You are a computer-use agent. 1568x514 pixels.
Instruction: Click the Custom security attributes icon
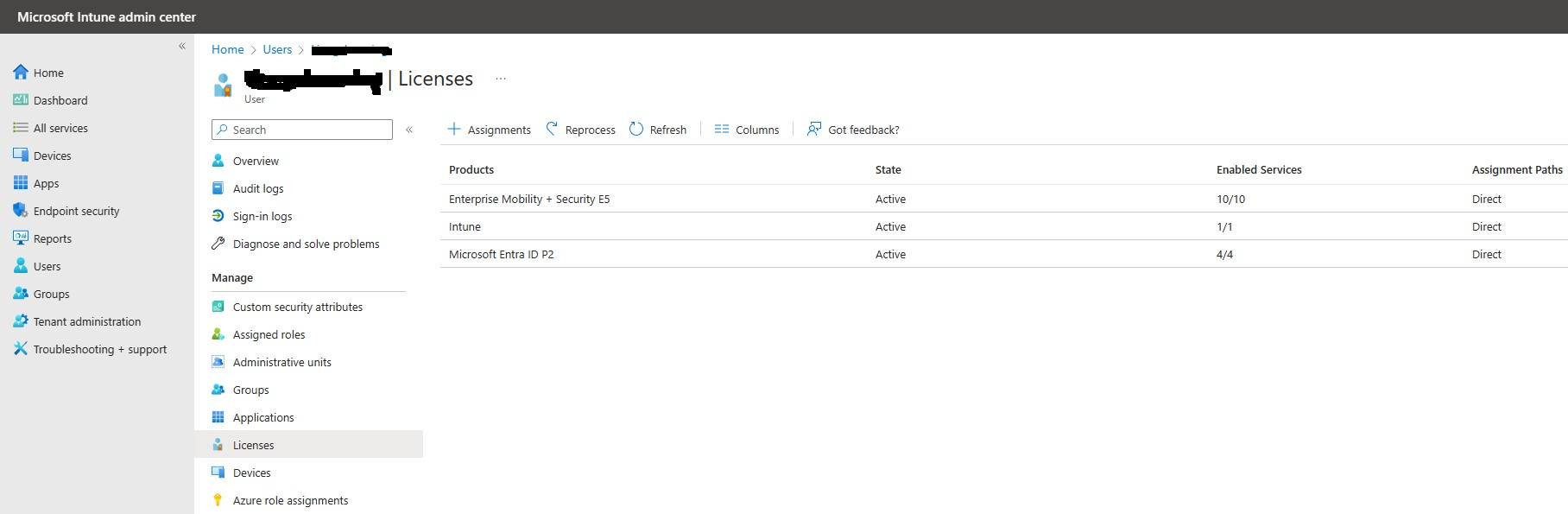(x=218, y=307)
